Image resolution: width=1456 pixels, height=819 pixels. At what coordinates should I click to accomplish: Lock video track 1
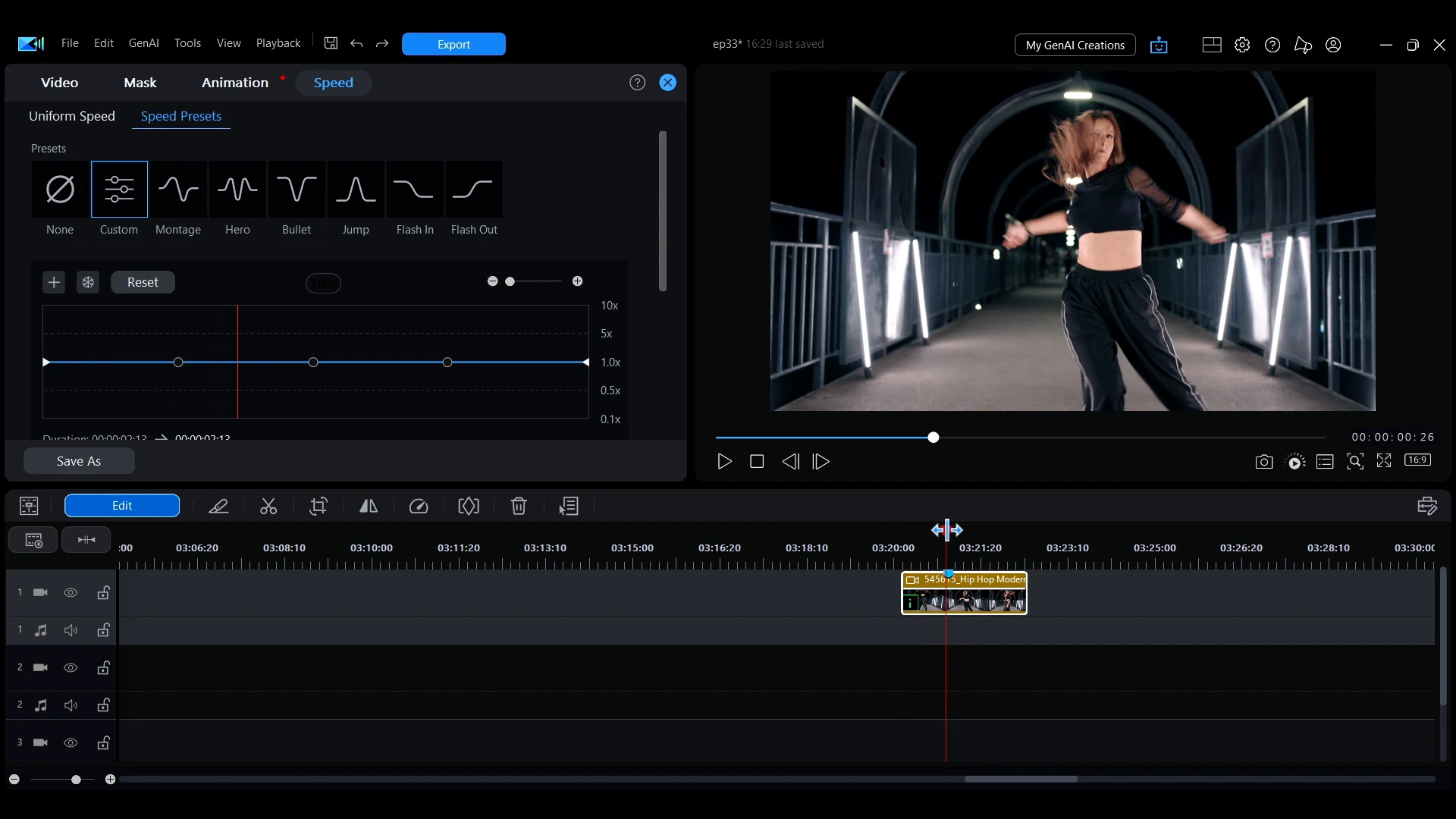tap(103, 593)
